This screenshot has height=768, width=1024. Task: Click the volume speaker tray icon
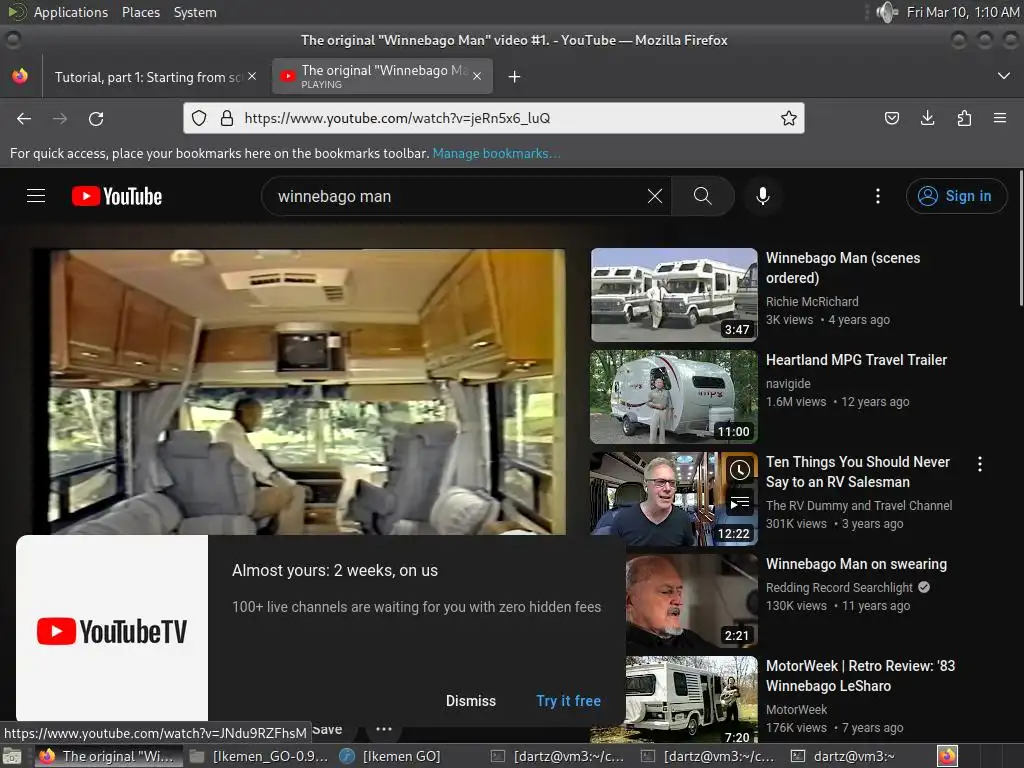pyautogui.click(x=886, y=12)
